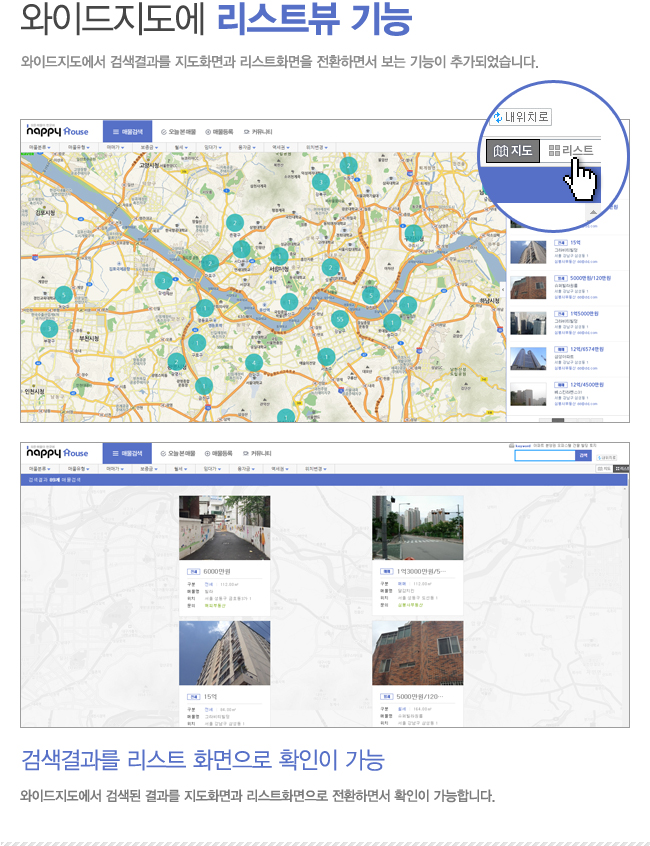Expand 매물유형 filter in the list view
650x846 pixels.
pos(78,469)
